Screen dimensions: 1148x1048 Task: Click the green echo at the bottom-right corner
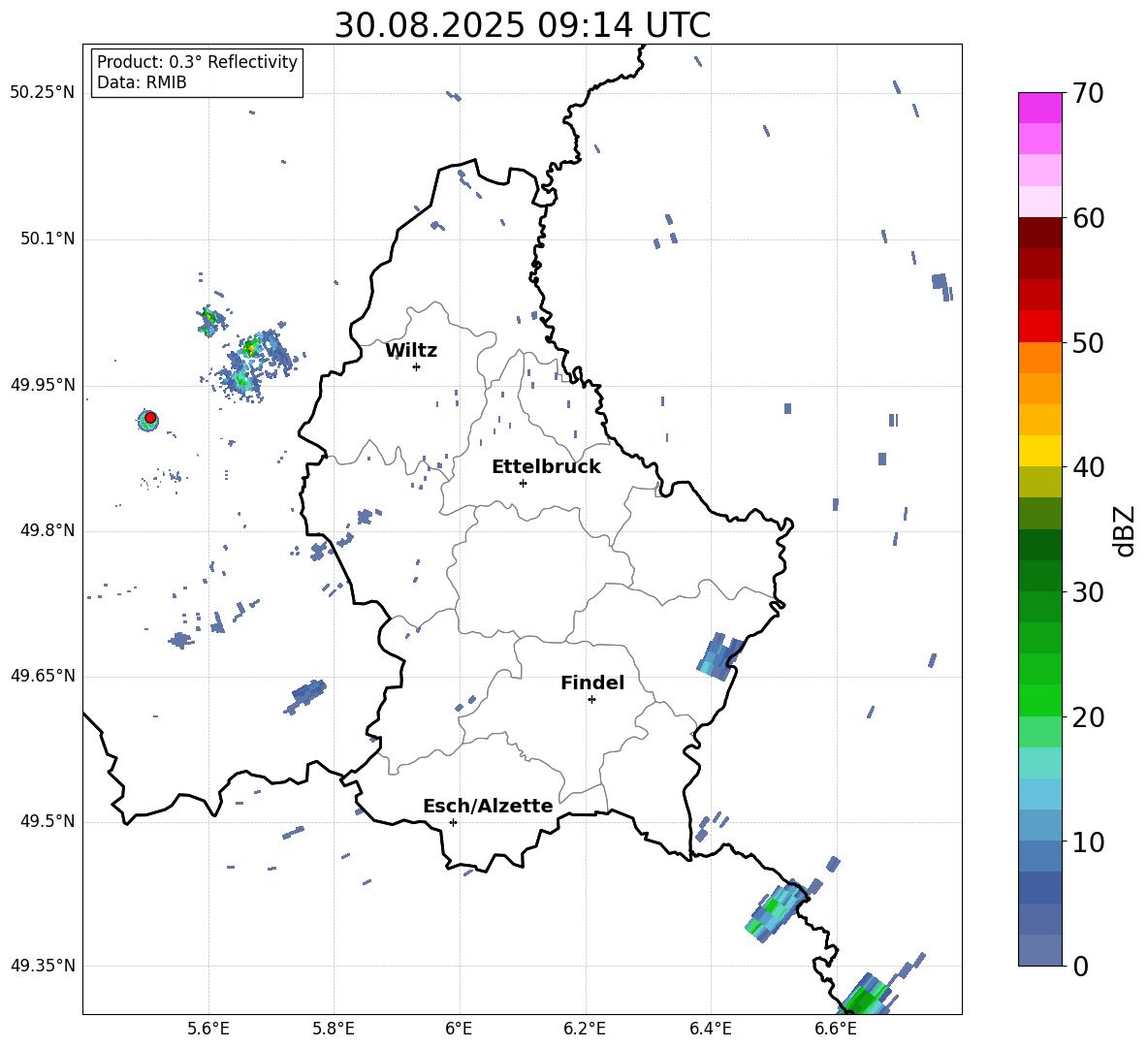(868, 996)
